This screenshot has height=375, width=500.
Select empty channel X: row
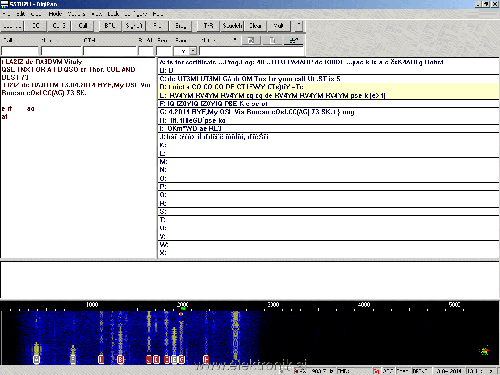(x=328, y=253)
